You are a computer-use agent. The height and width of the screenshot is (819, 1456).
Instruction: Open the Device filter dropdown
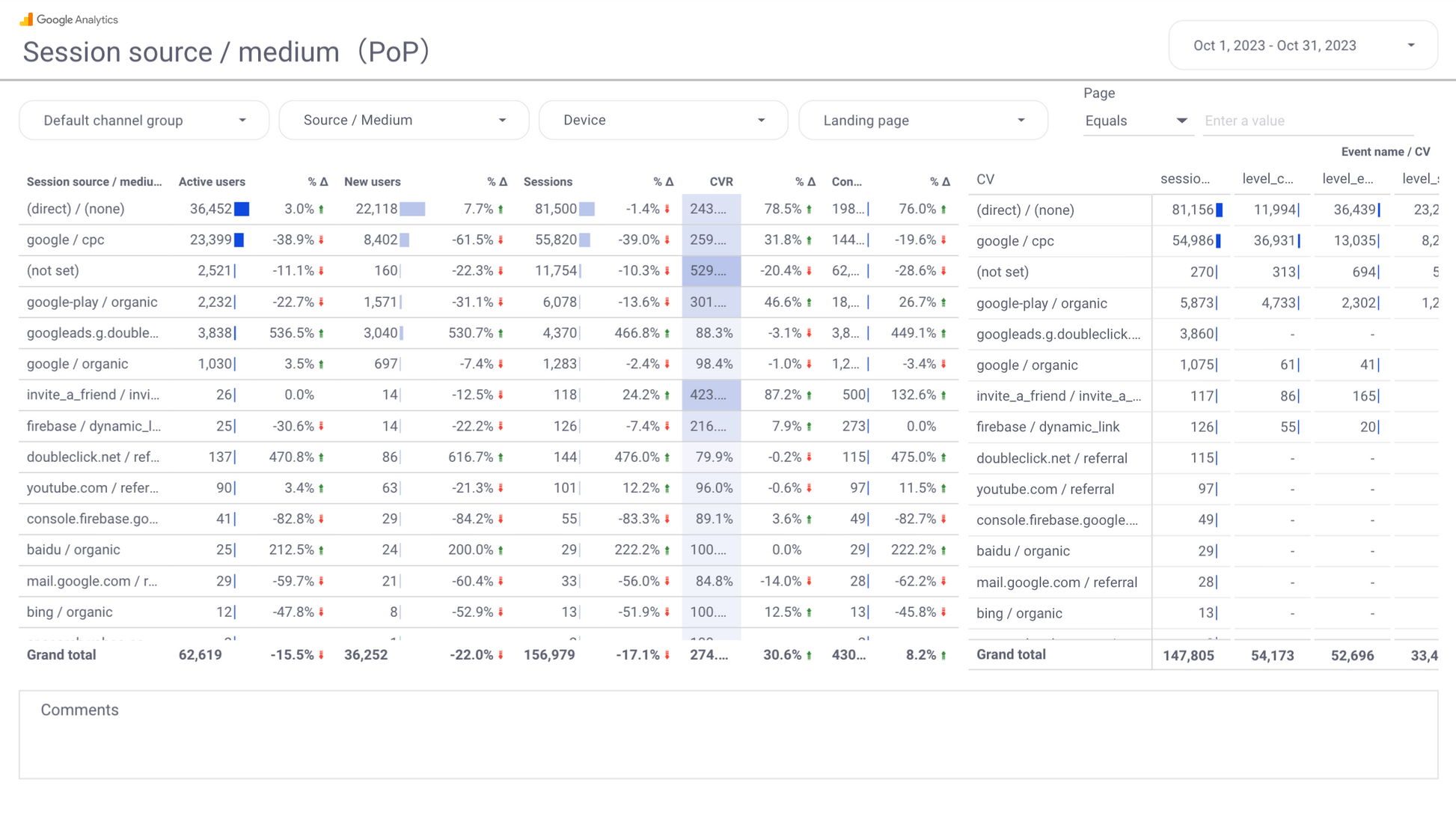pyautogui.click(x=664, y=121)
